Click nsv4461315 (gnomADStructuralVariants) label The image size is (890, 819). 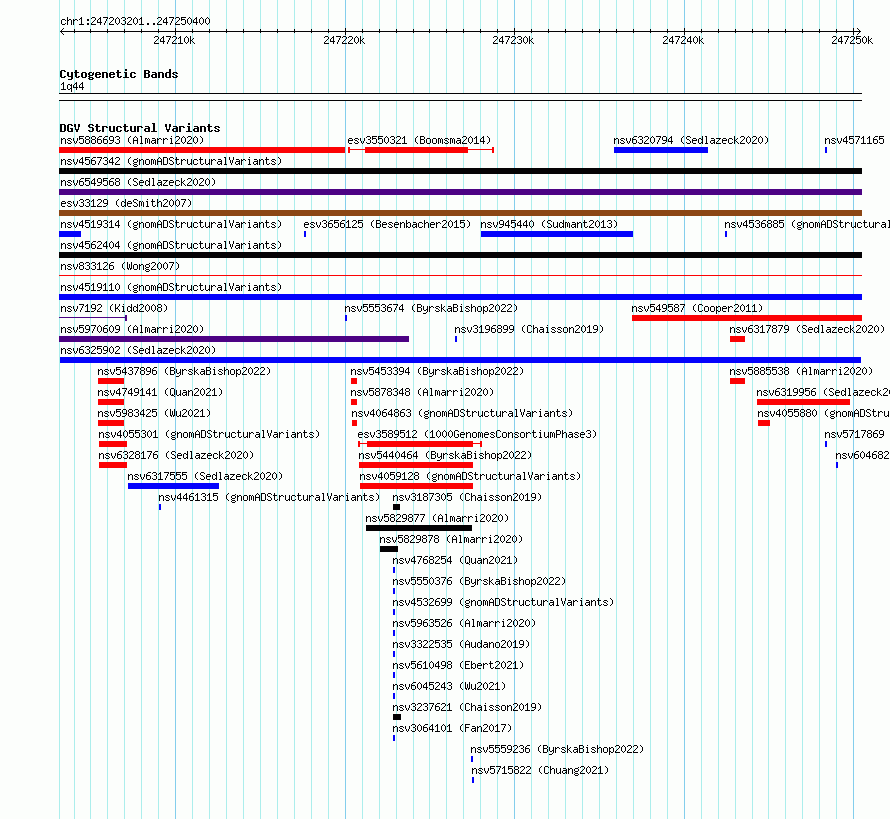269,497
